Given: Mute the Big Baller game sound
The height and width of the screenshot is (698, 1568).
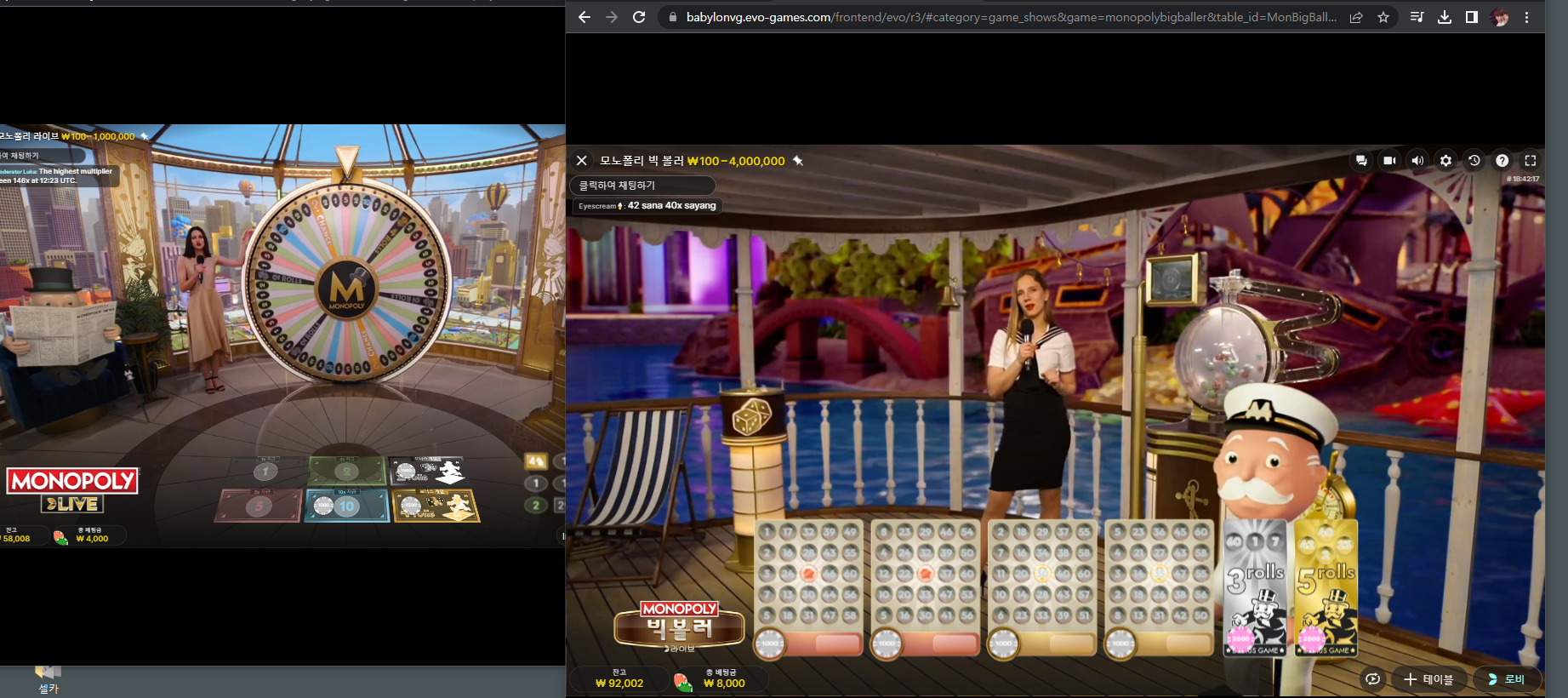Looking at the screenshot, I should [1417, 160].
